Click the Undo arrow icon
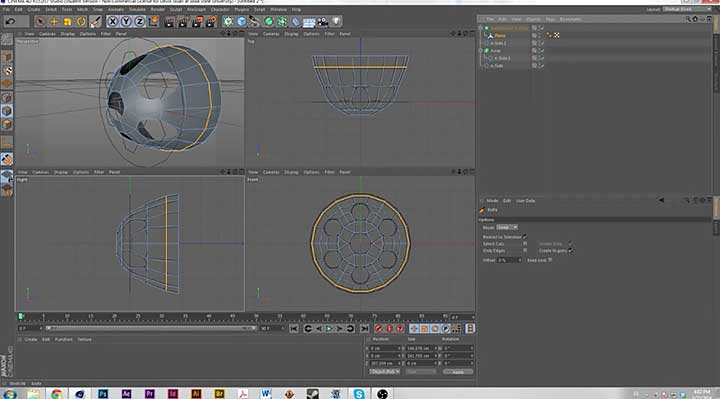Image resolution: width=720 pixels, height=399 pixels. pos(11,21)
